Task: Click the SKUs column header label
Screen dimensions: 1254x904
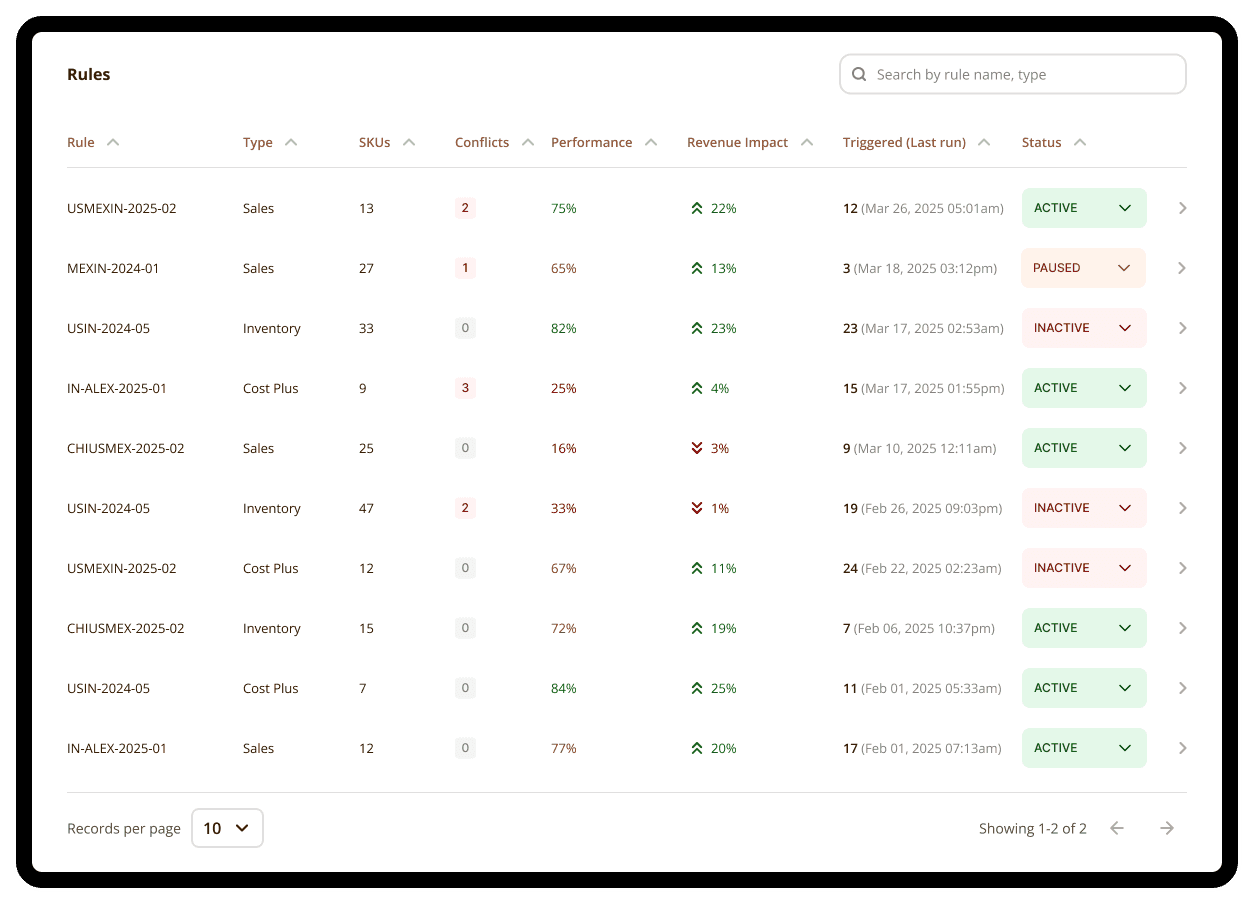Action: 375,142
